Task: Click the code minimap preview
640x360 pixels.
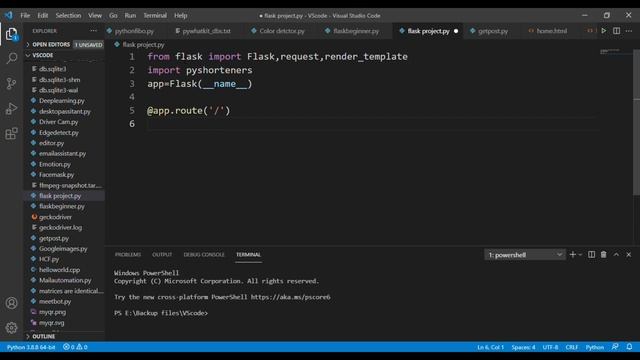Action: click(x=610, y=51)
